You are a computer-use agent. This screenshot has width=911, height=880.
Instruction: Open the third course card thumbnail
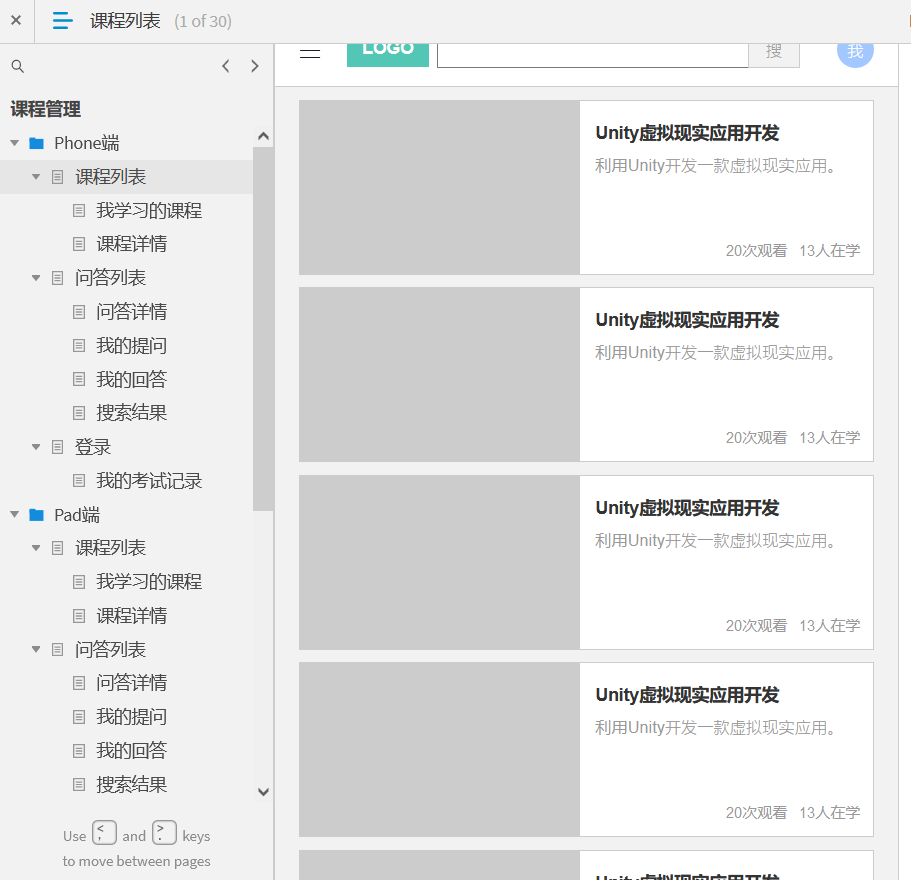click(x=439, y=562)
